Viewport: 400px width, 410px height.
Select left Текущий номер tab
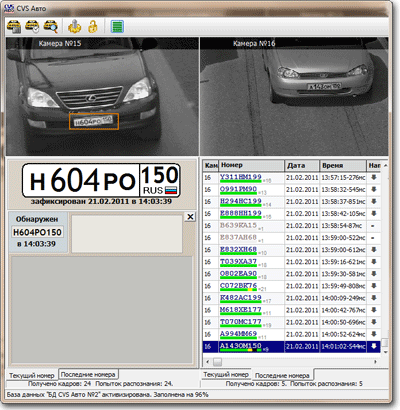tap(32, 375)
